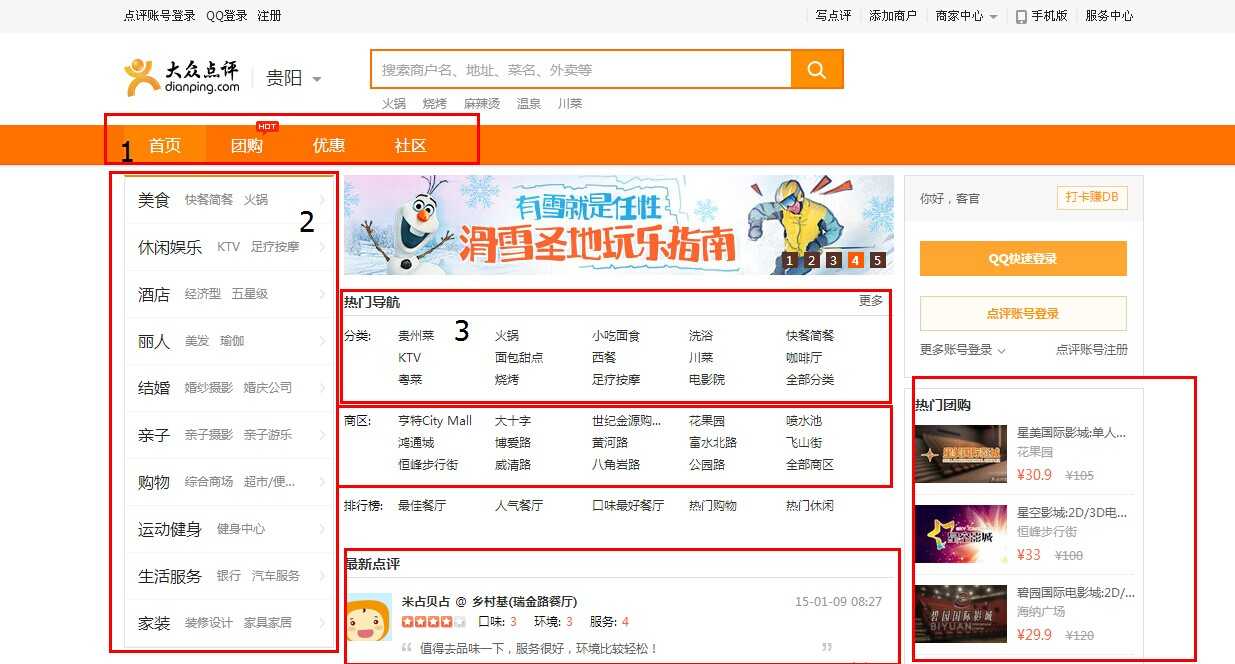Open the 团购 navigation tab
Viewport: 1235px width, 664px height.
(x=247, y=145)
